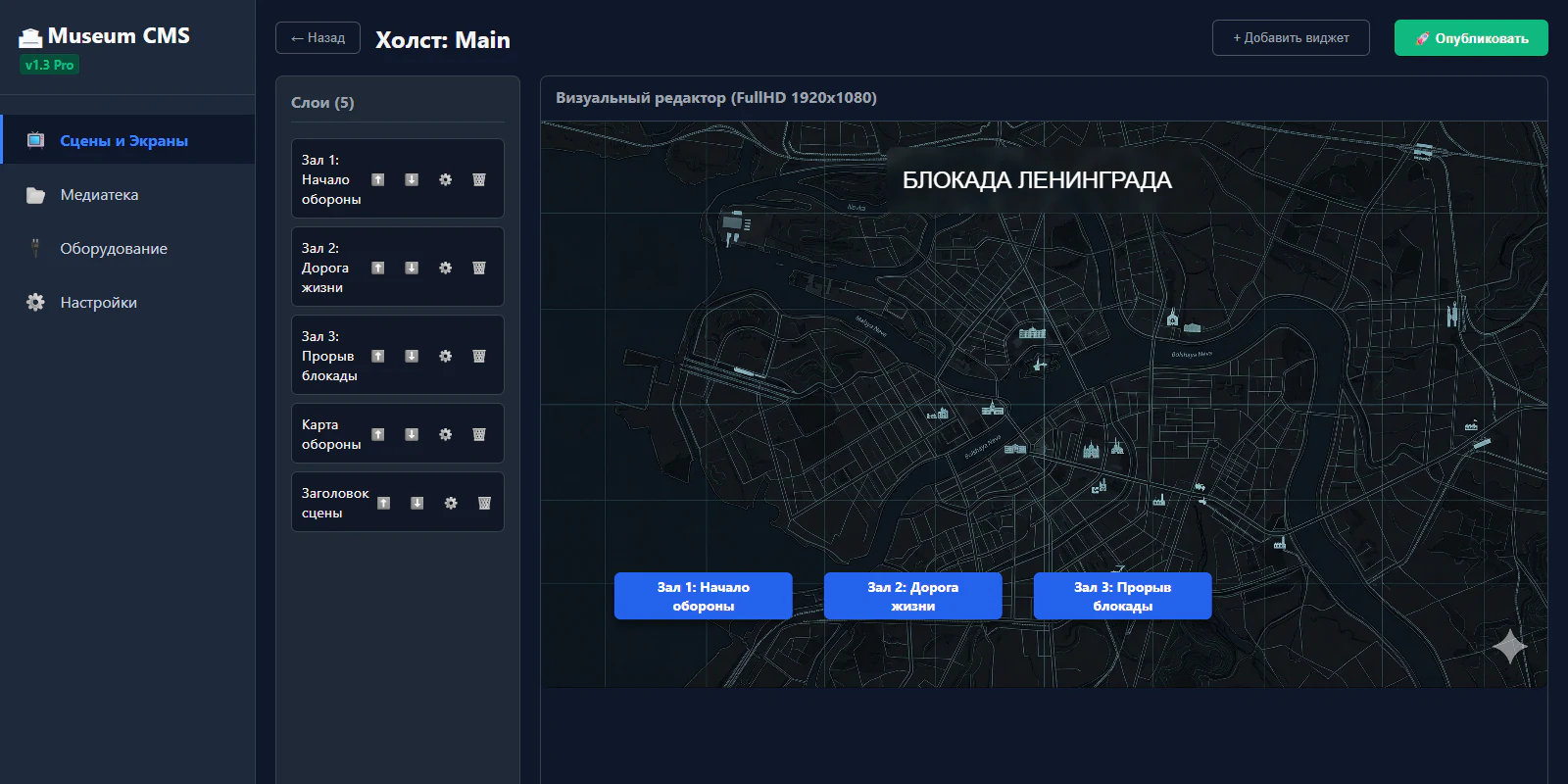
Task: Delete the Карта обороны layer
Action: tap(479, 434)
